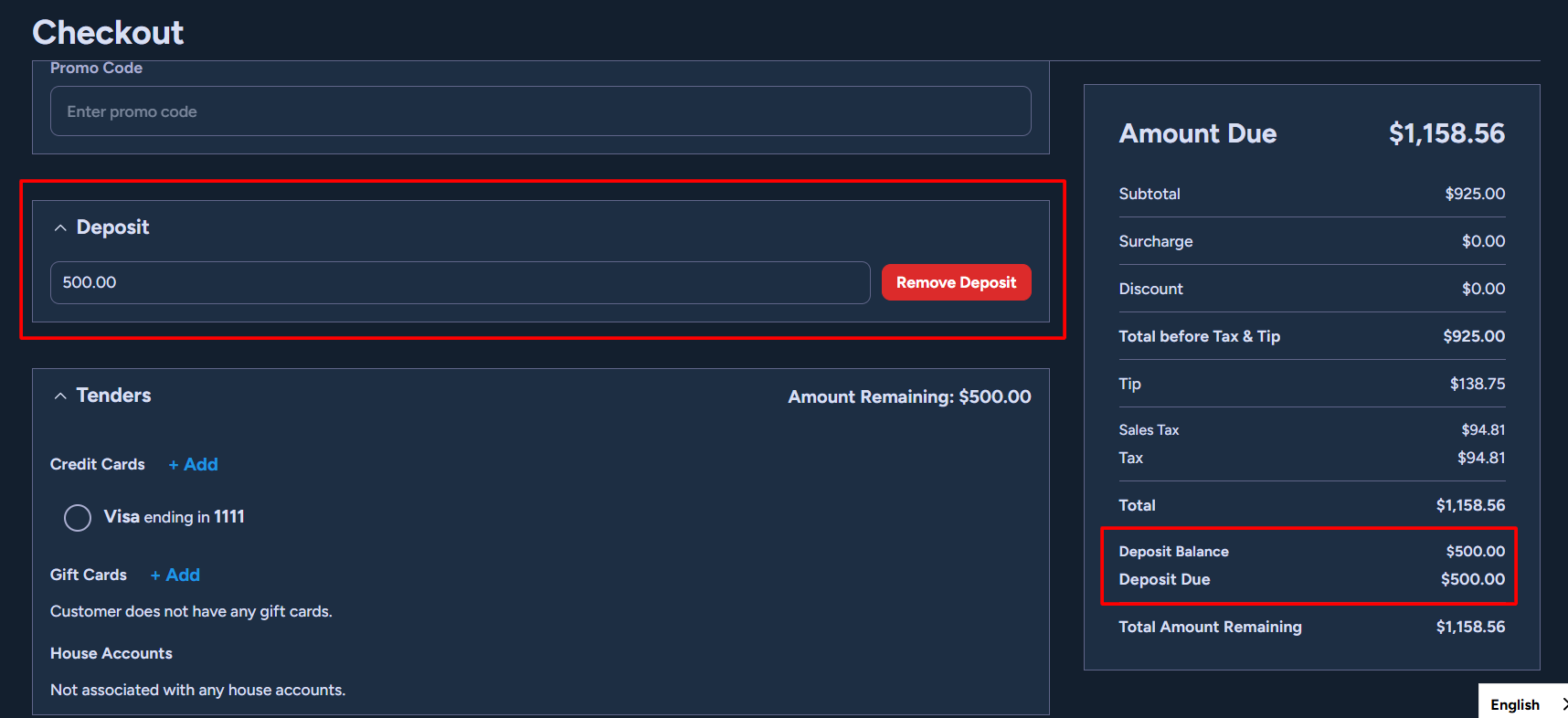This screenshot has width=1568, height=718.
Task: Click the Deposit Due label
Action: (x=1164, y=579)
